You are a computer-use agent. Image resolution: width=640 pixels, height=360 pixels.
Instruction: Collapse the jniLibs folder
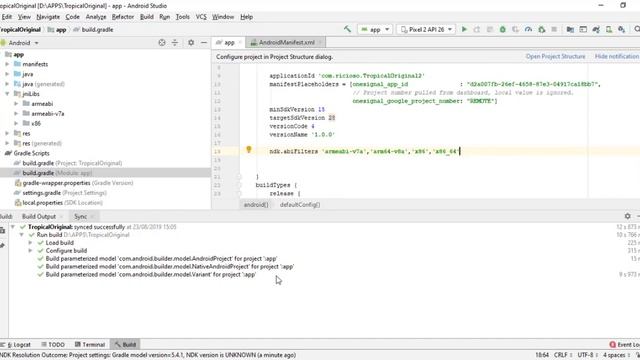pos(7,94)
